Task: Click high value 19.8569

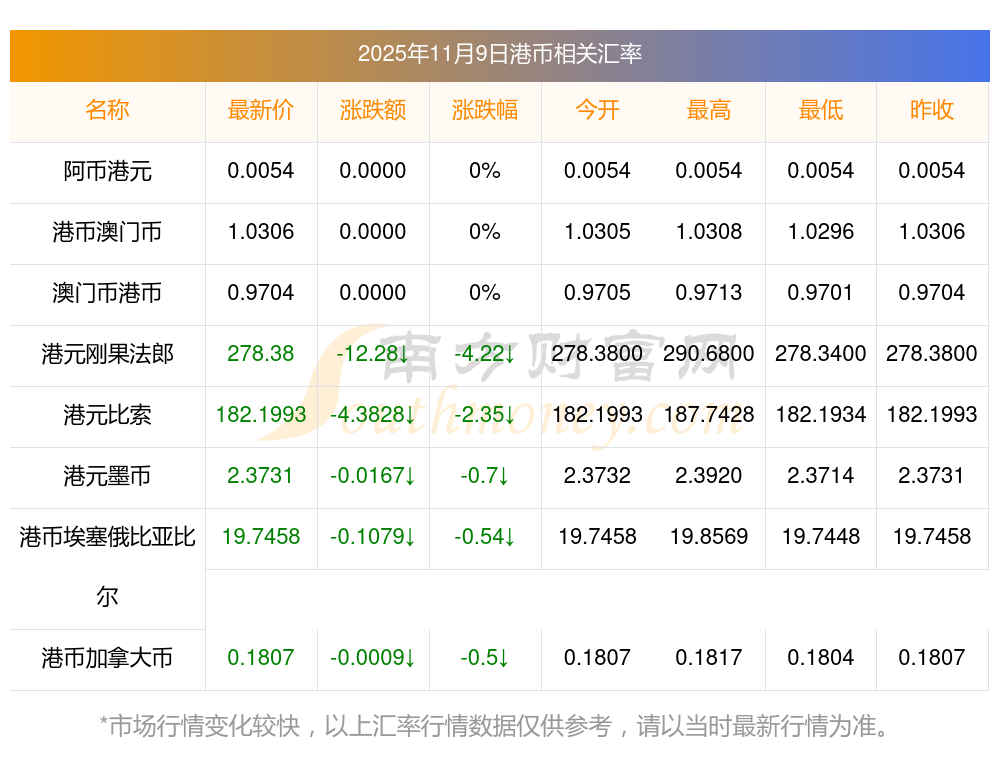Action: [709, 536]
